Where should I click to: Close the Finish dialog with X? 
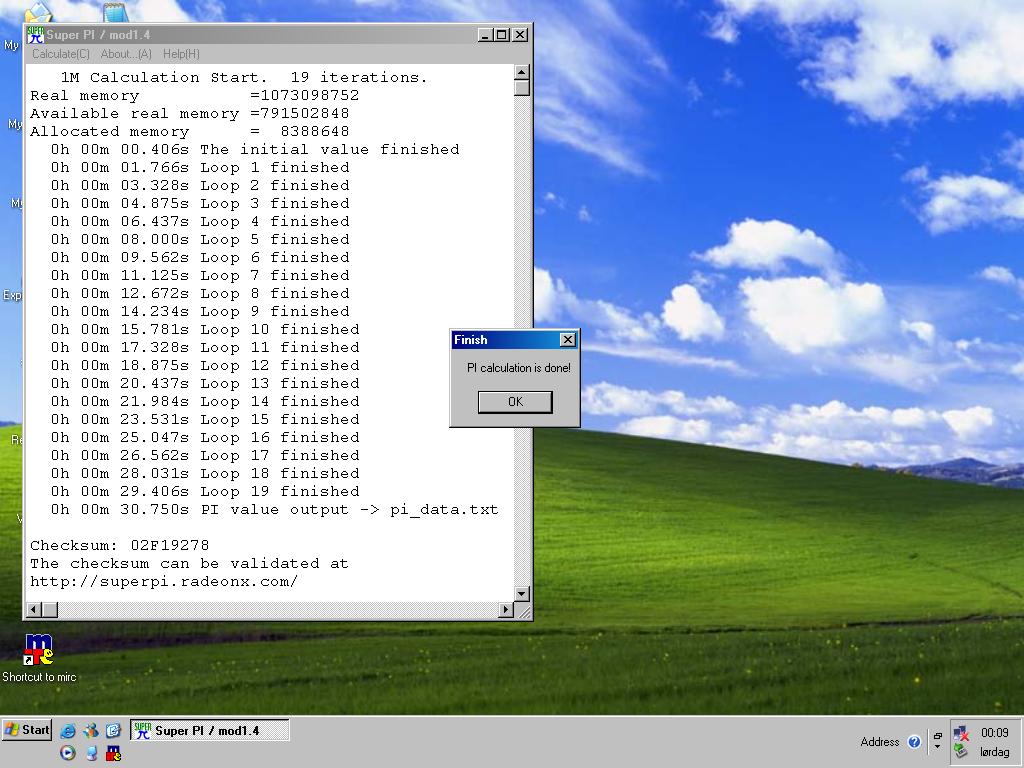click(568, 340)
